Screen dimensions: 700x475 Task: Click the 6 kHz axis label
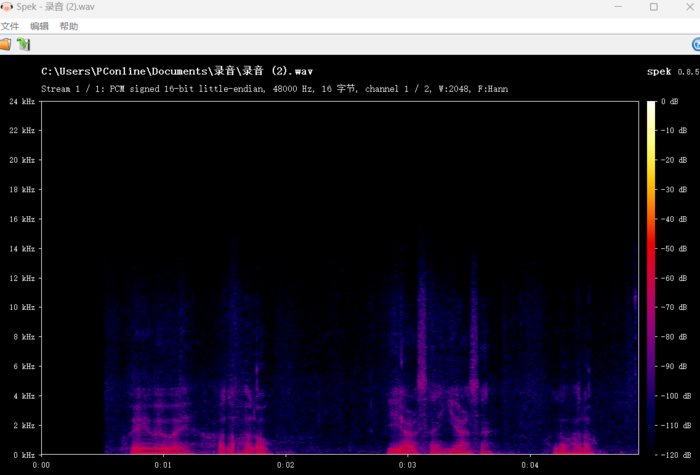[24, 366]
